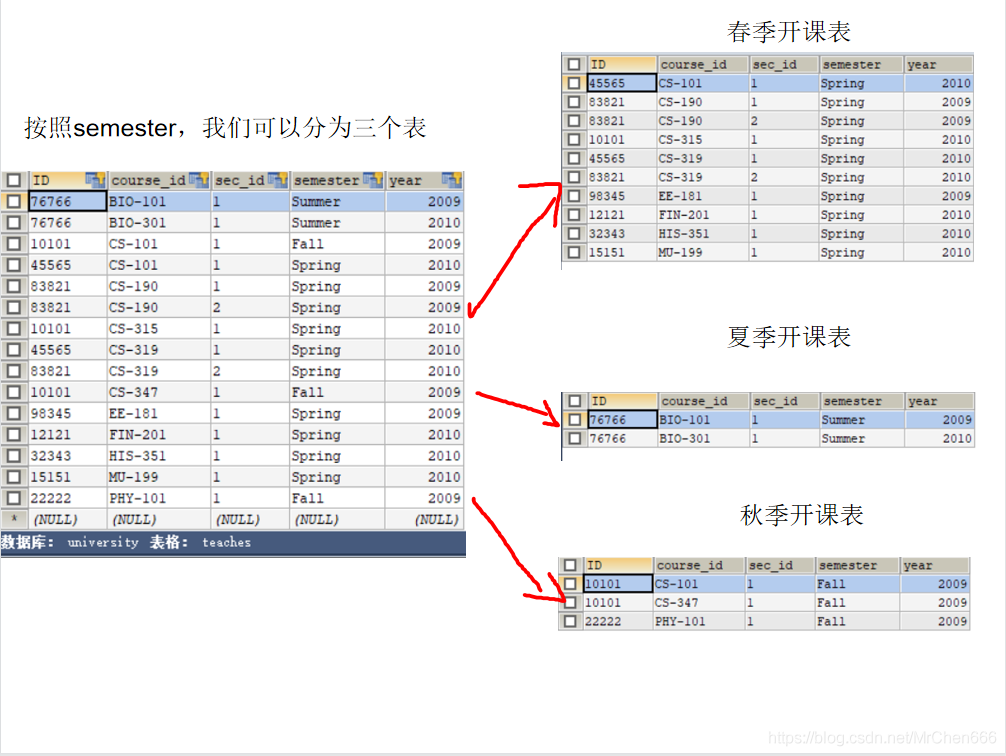Check the HIS-351 row checkbox in spring table

click(574, 234)
